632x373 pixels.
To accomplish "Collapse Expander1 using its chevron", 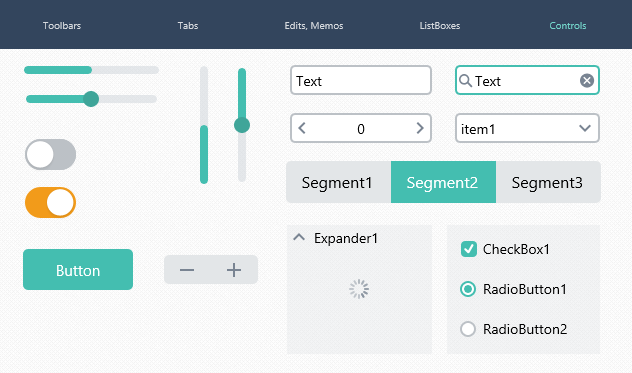I will pyautogui.click(x=299, y=237).
